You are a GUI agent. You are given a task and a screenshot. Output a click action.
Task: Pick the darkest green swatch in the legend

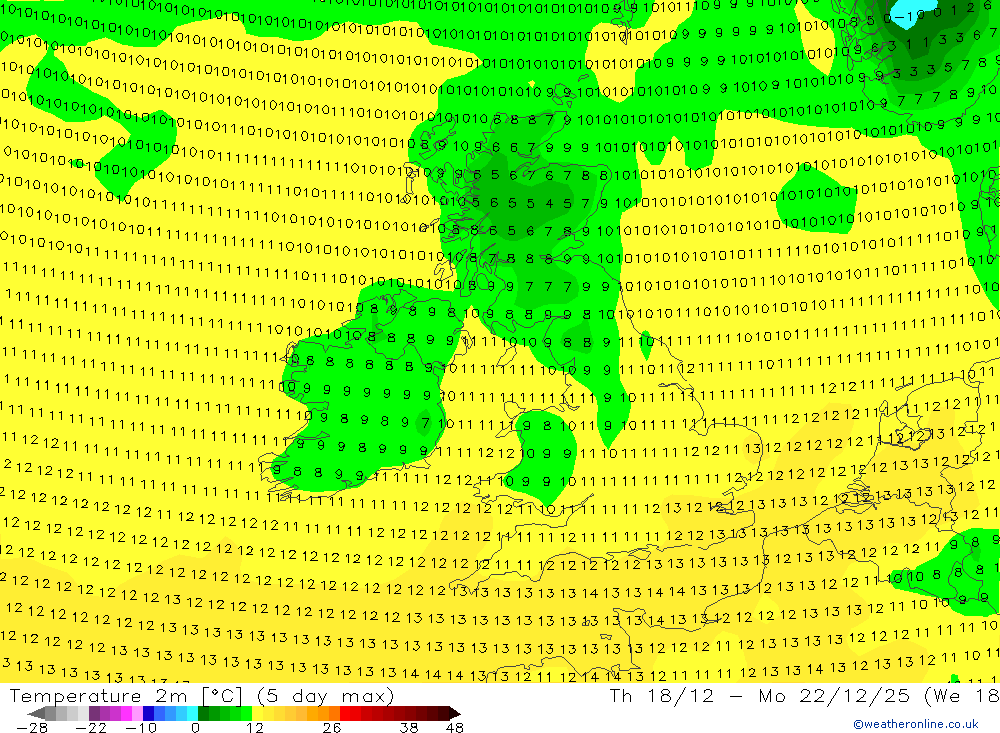coord(203,713)
